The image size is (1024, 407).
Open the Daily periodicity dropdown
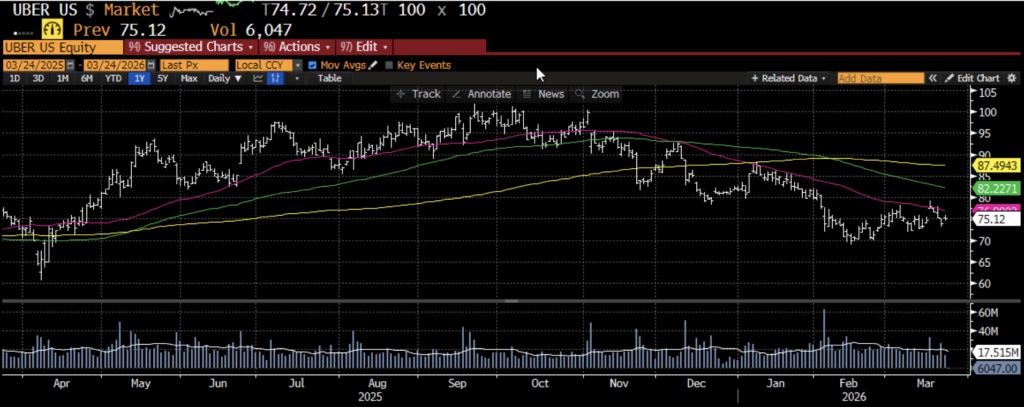pos(223,78)
